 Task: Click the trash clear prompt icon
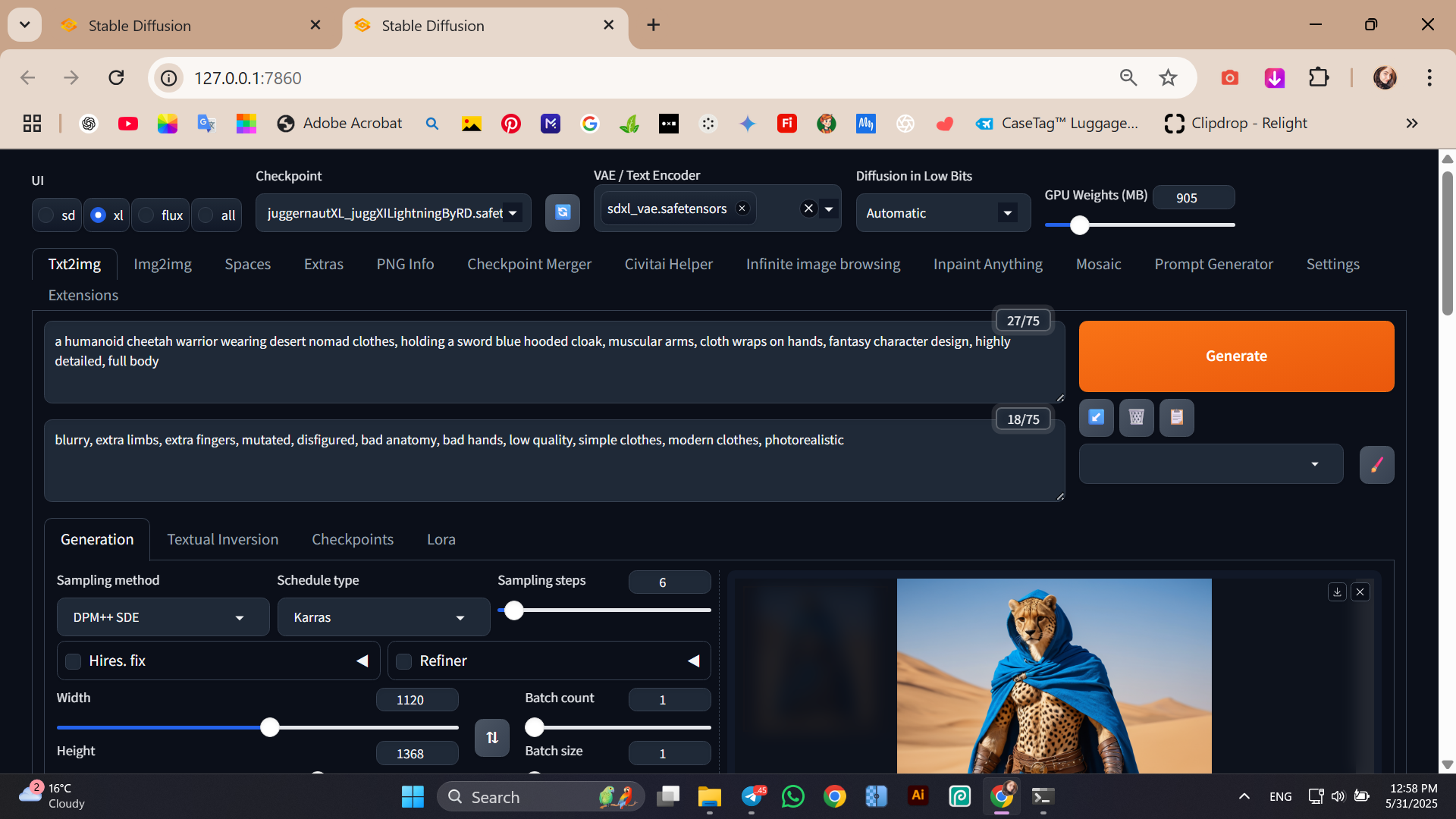tap(1136, 417)
